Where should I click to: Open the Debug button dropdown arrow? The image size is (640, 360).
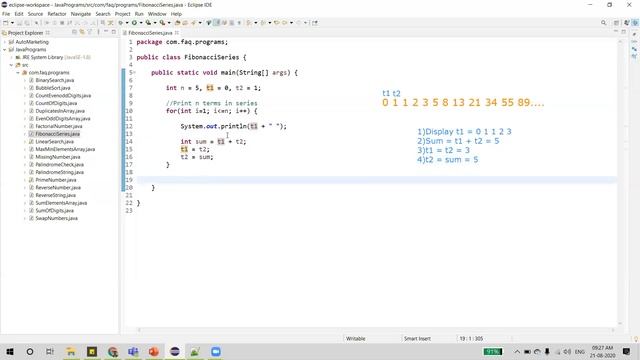pyautogui.click(x=127, y=23)
